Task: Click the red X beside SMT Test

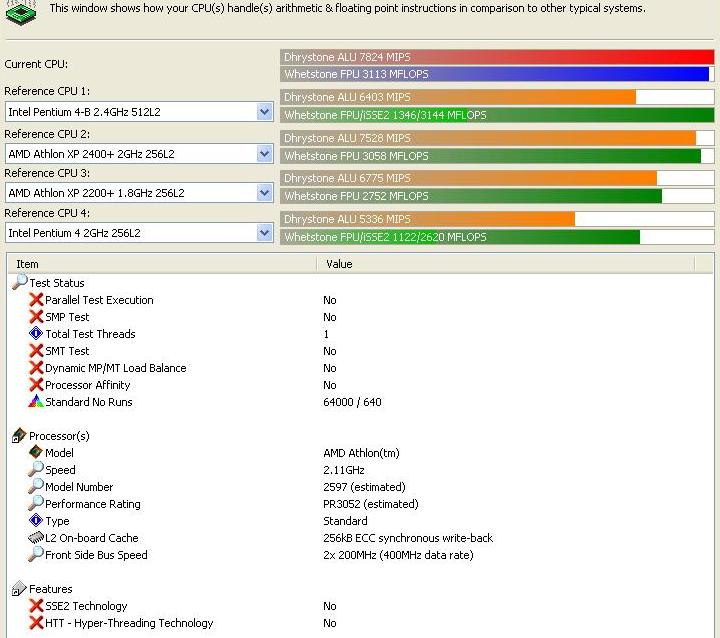Action: (36, 351)
